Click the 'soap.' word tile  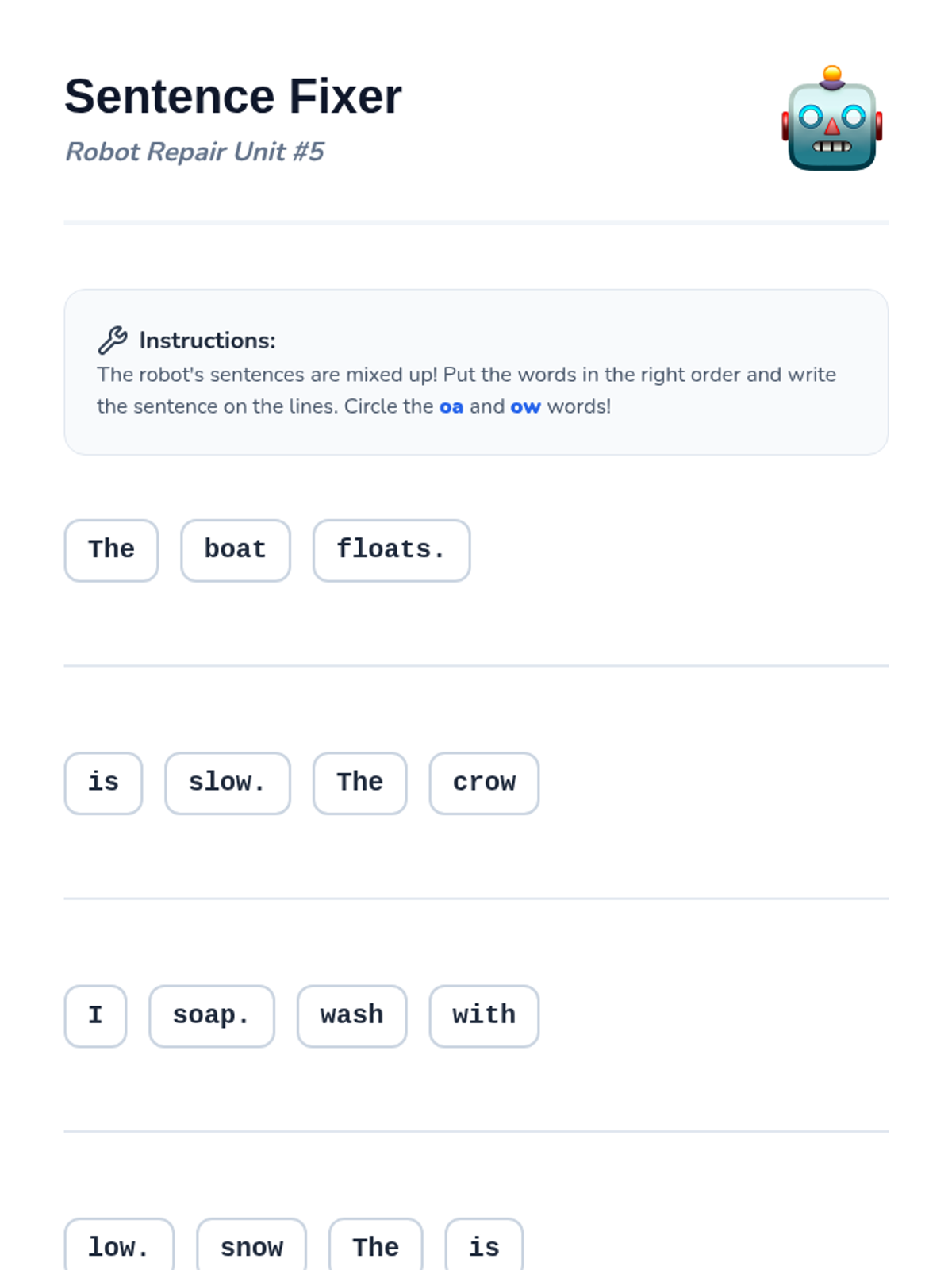click(211, 1015)
